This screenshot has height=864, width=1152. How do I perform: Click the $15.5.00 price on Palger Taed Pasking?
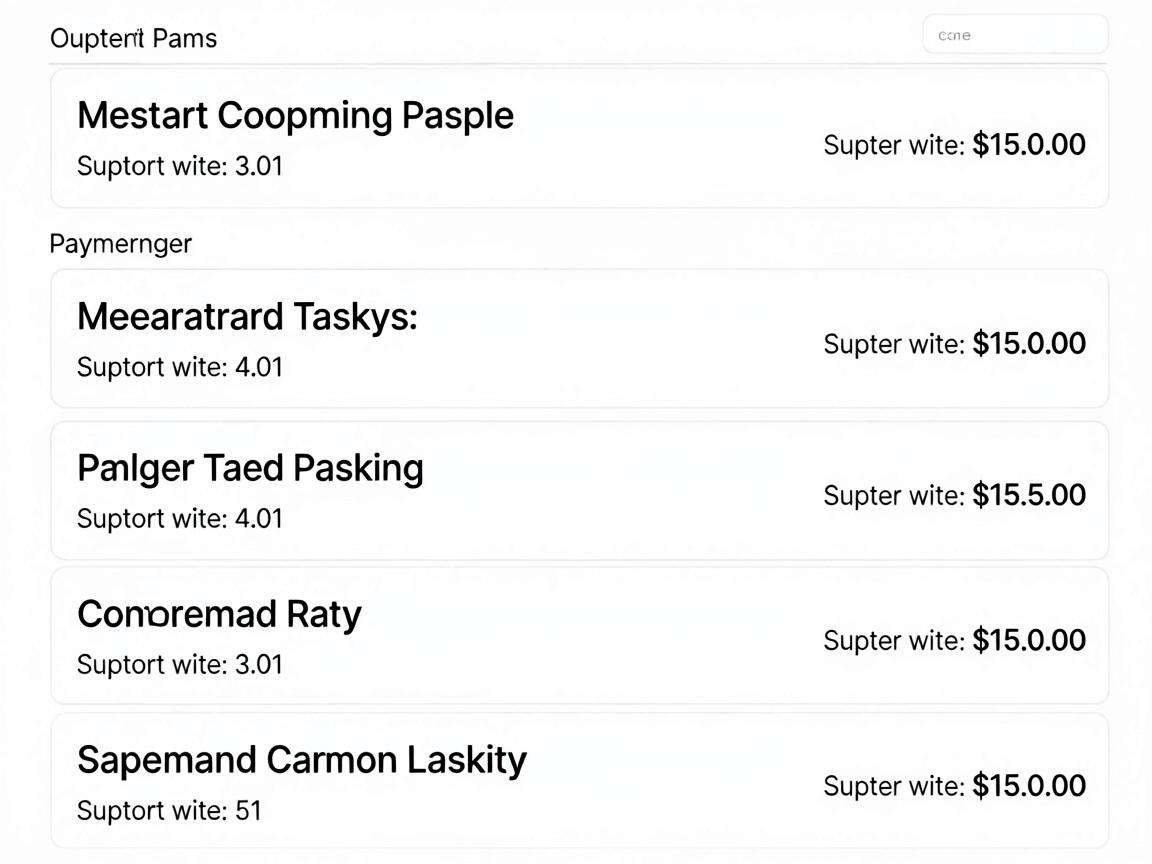click(1029, 495)
